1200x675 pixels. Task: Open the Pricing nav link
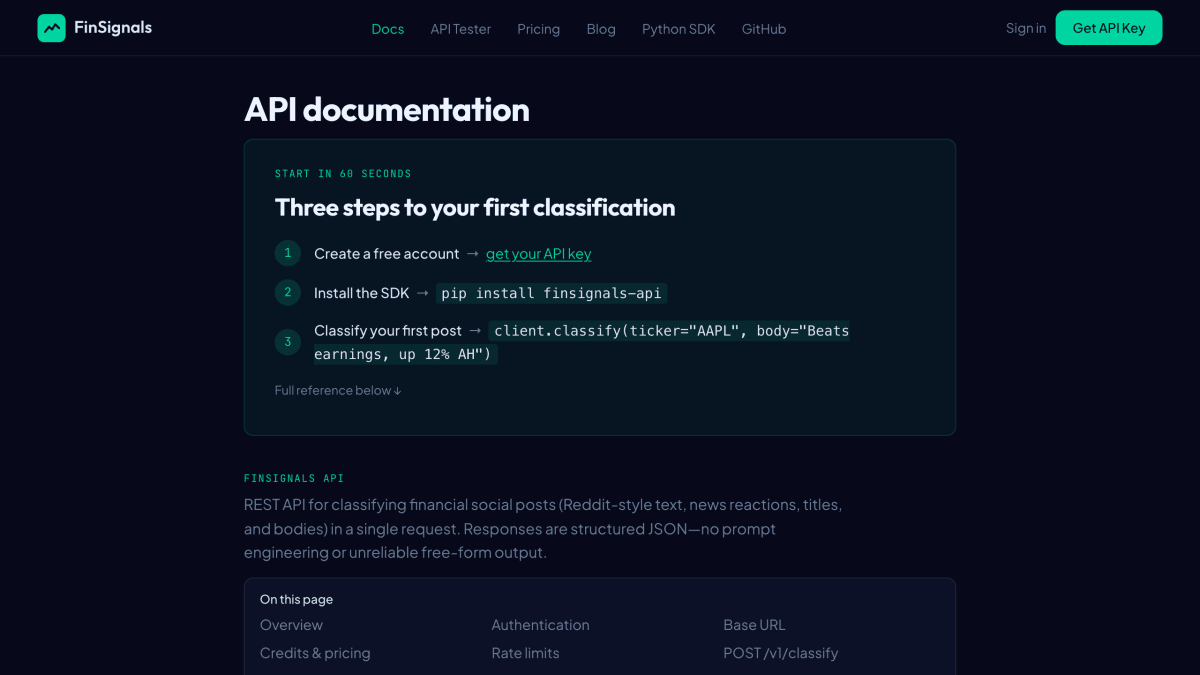(x=539, y=29)
